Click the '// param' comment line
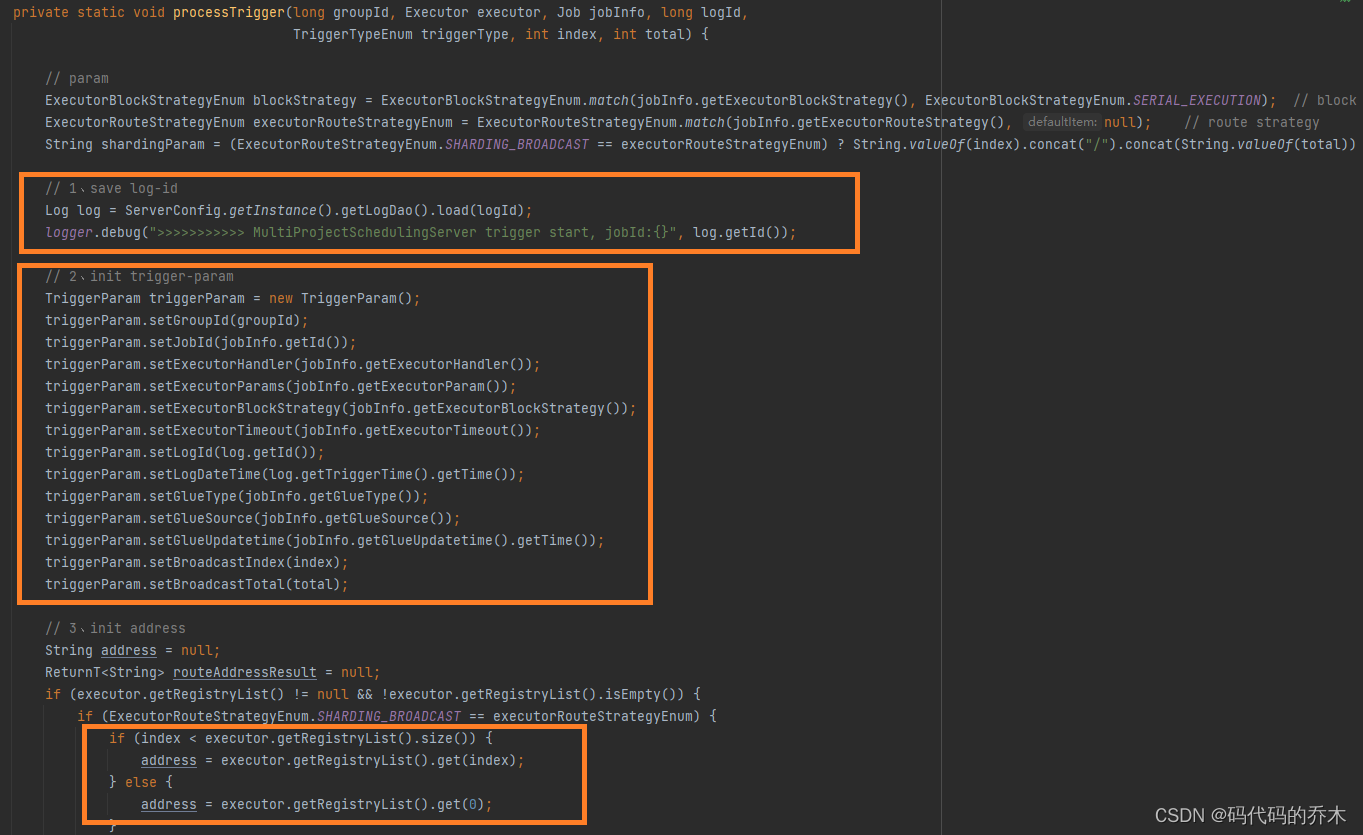Viewport: 1363px width, 835px height. tap(77, 78)
